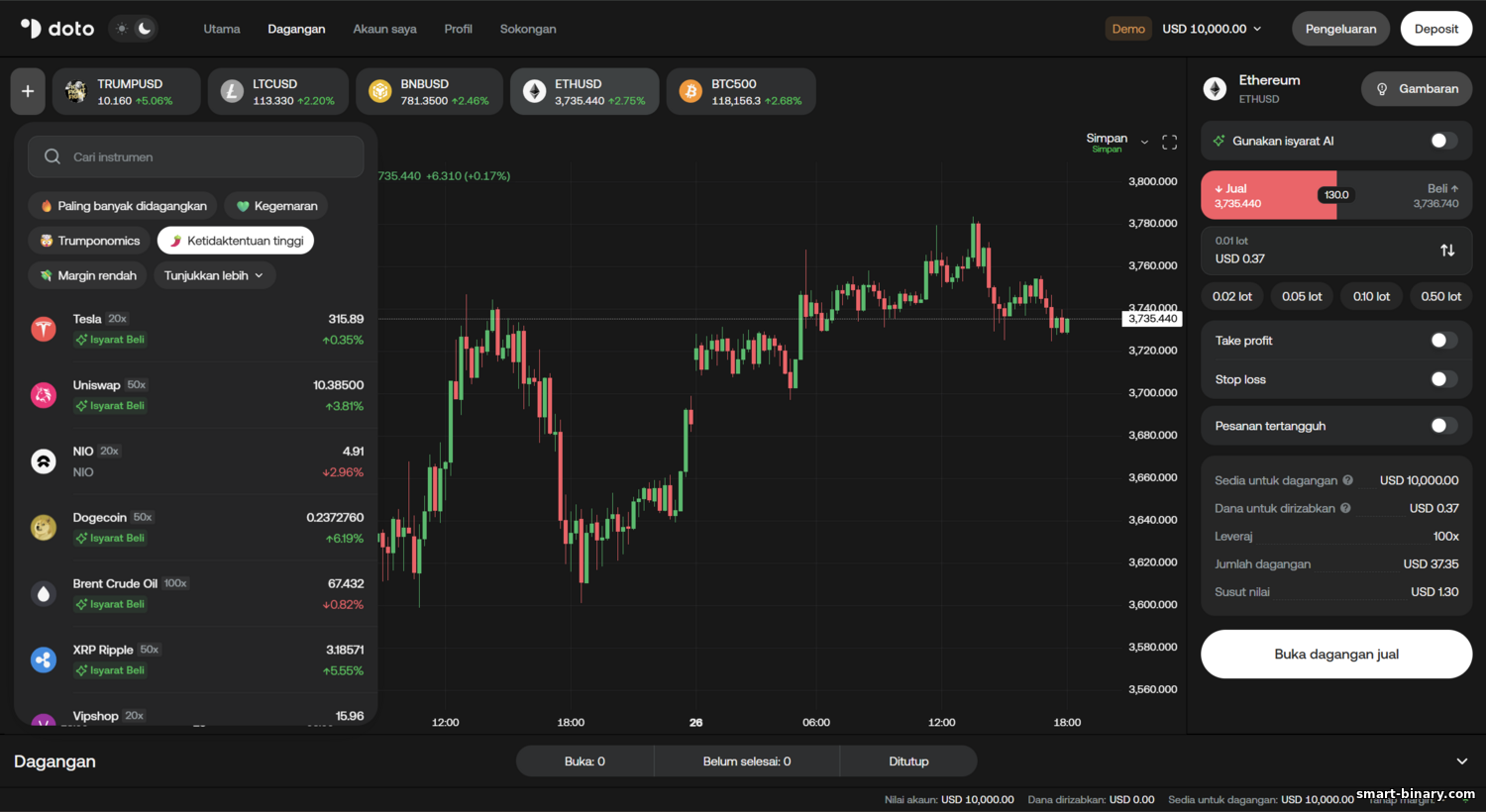Enable Take profit toggle
Screen dimensions: 1486x812
tap(1443, 341)
